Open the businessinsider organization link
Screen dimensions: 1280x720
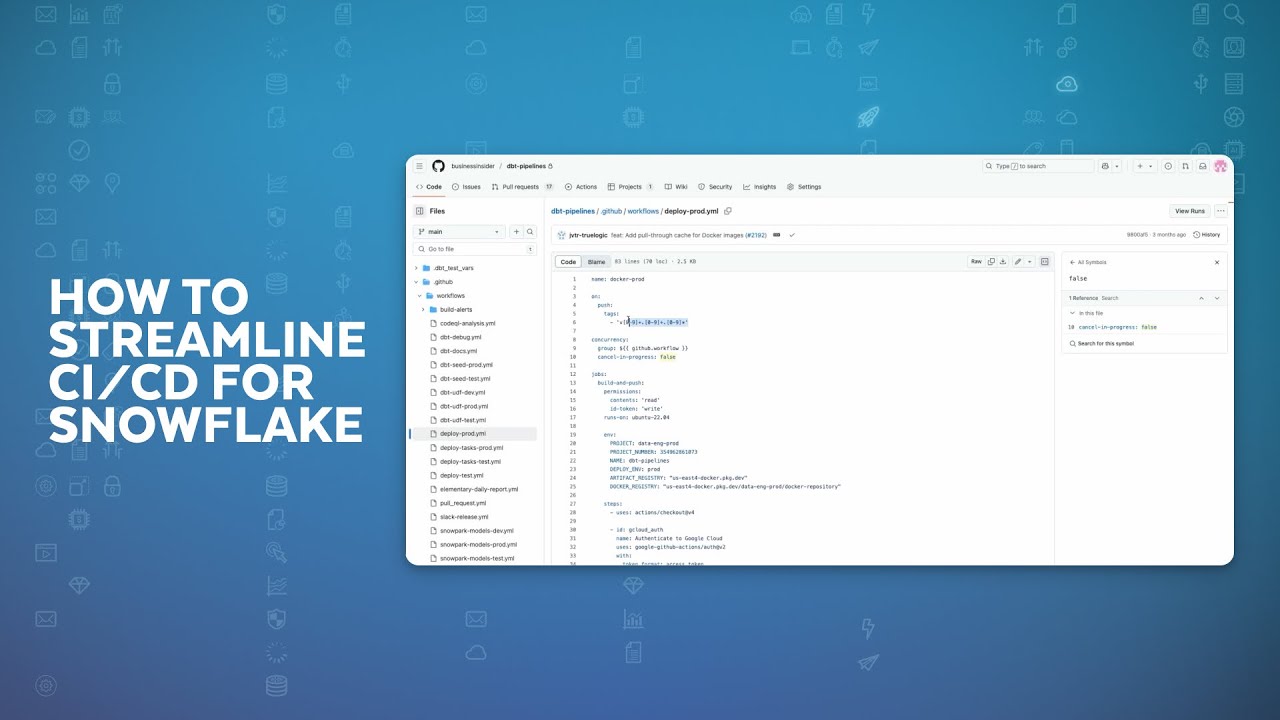tap(472, 166)
